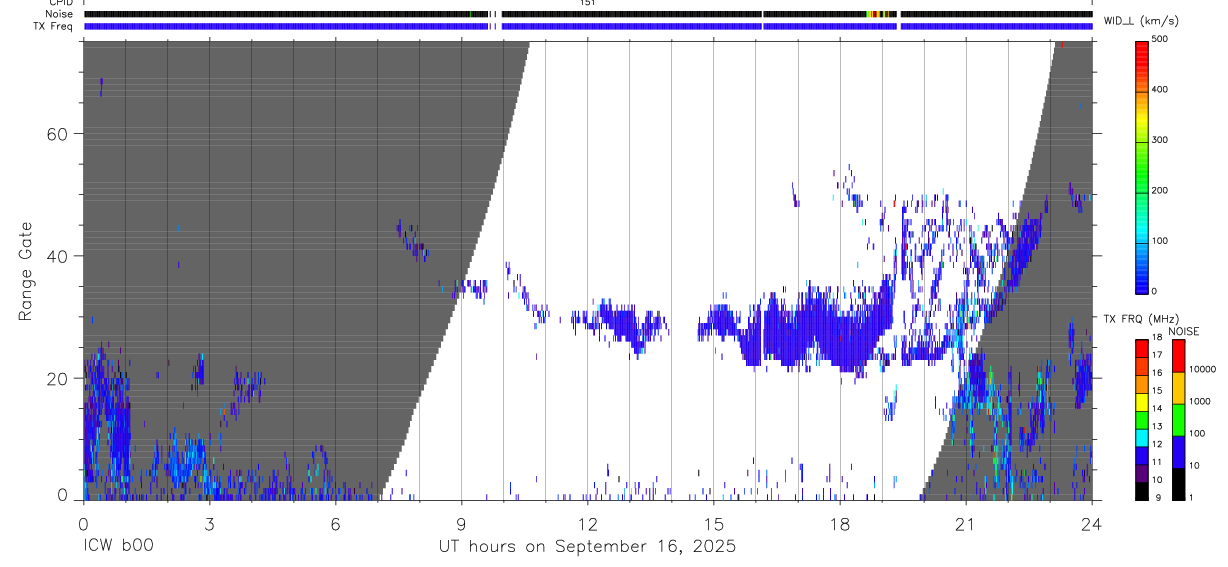
Task: Click the 'TX FRQ (MHz)' legend title
Action: (x=1139, y=319)
